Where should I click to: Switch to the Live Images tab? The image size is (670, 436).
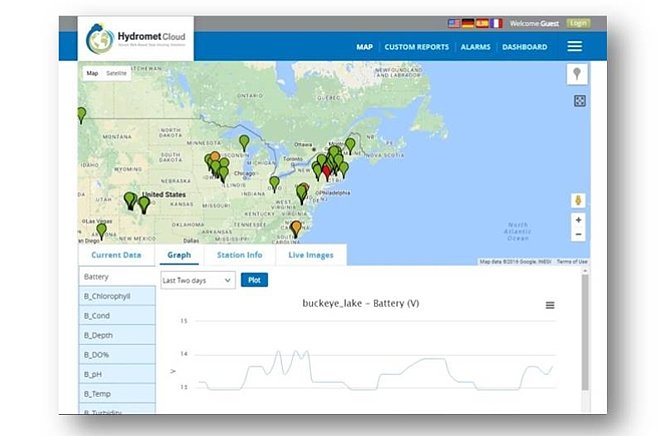[311, 255]
